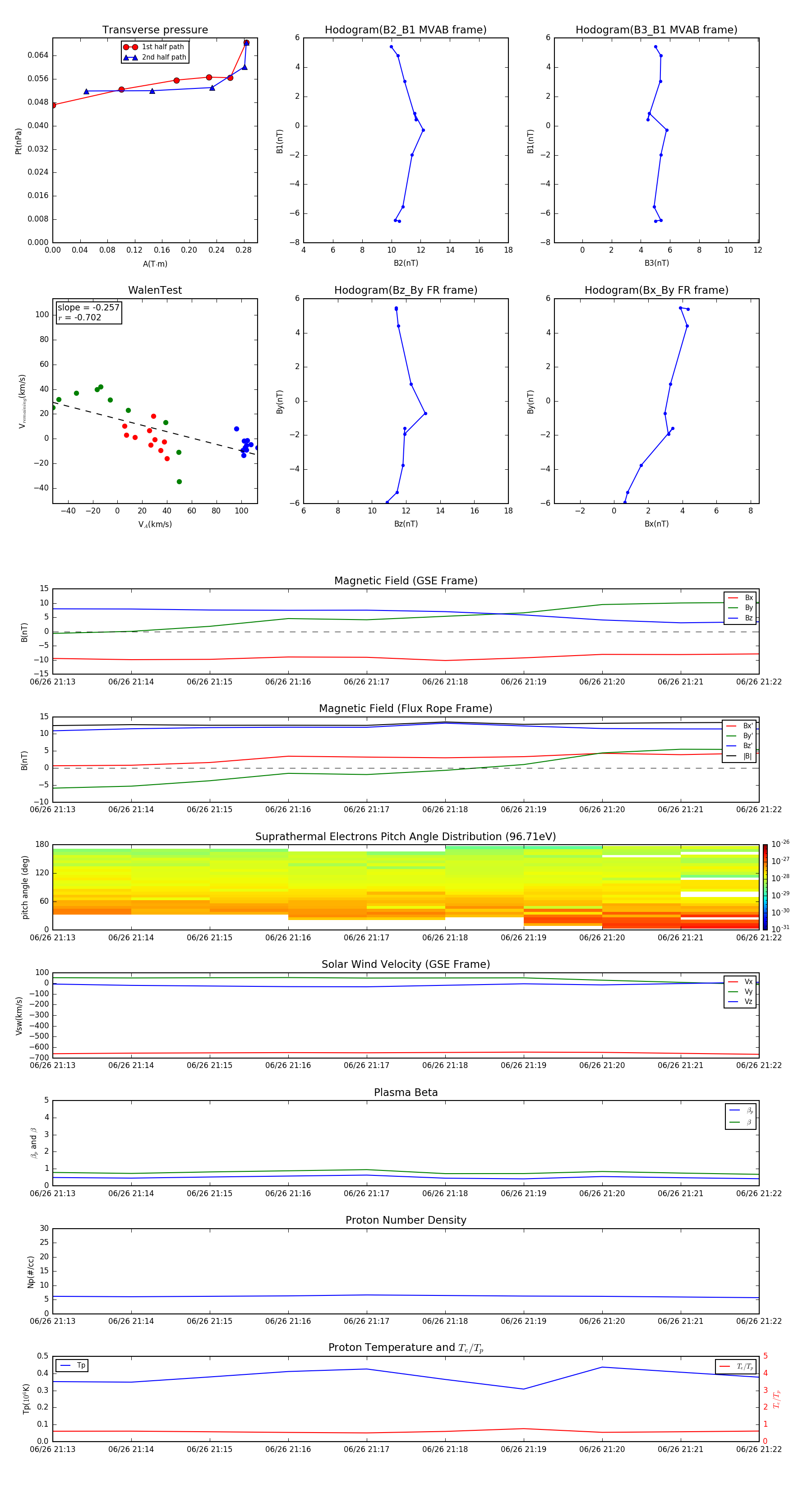Select the 'Hodogram(Bz_By FR frame)' title
Screen dimensions: 812x1489
pyautogui.click(x=406, y=290)
